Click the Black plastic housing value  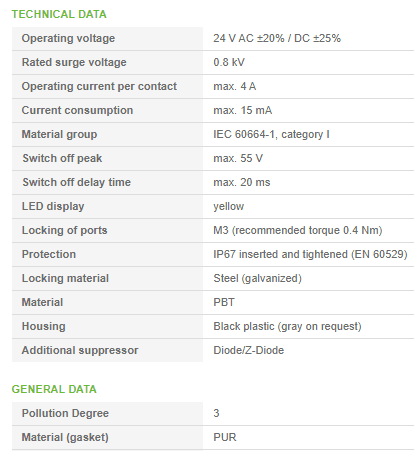[x=287, y=326]
